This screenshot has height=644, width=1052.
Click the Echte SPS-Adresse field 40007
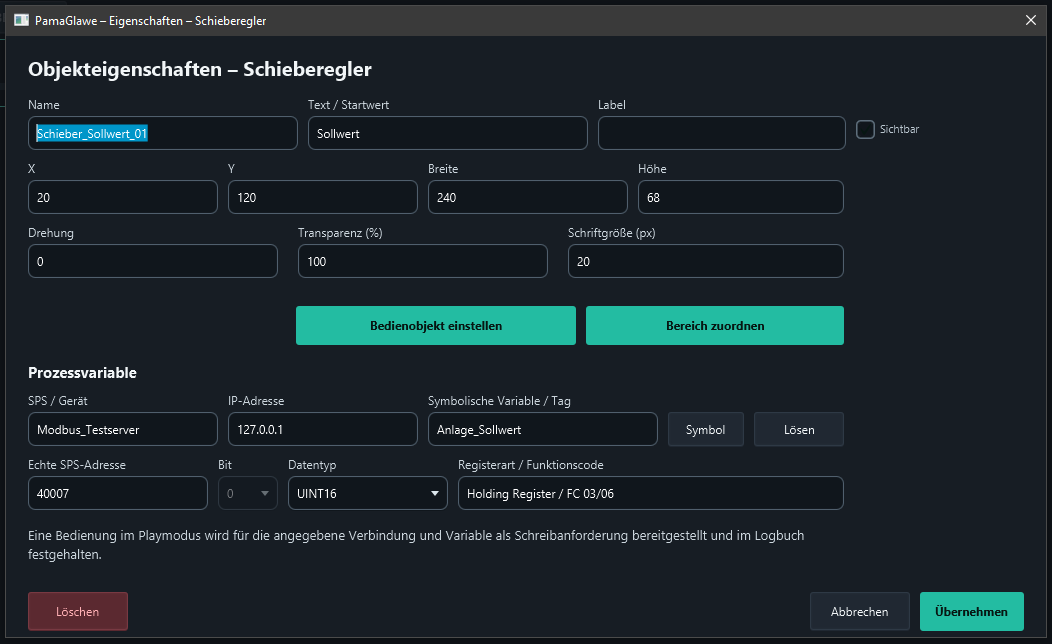(117, 493)
